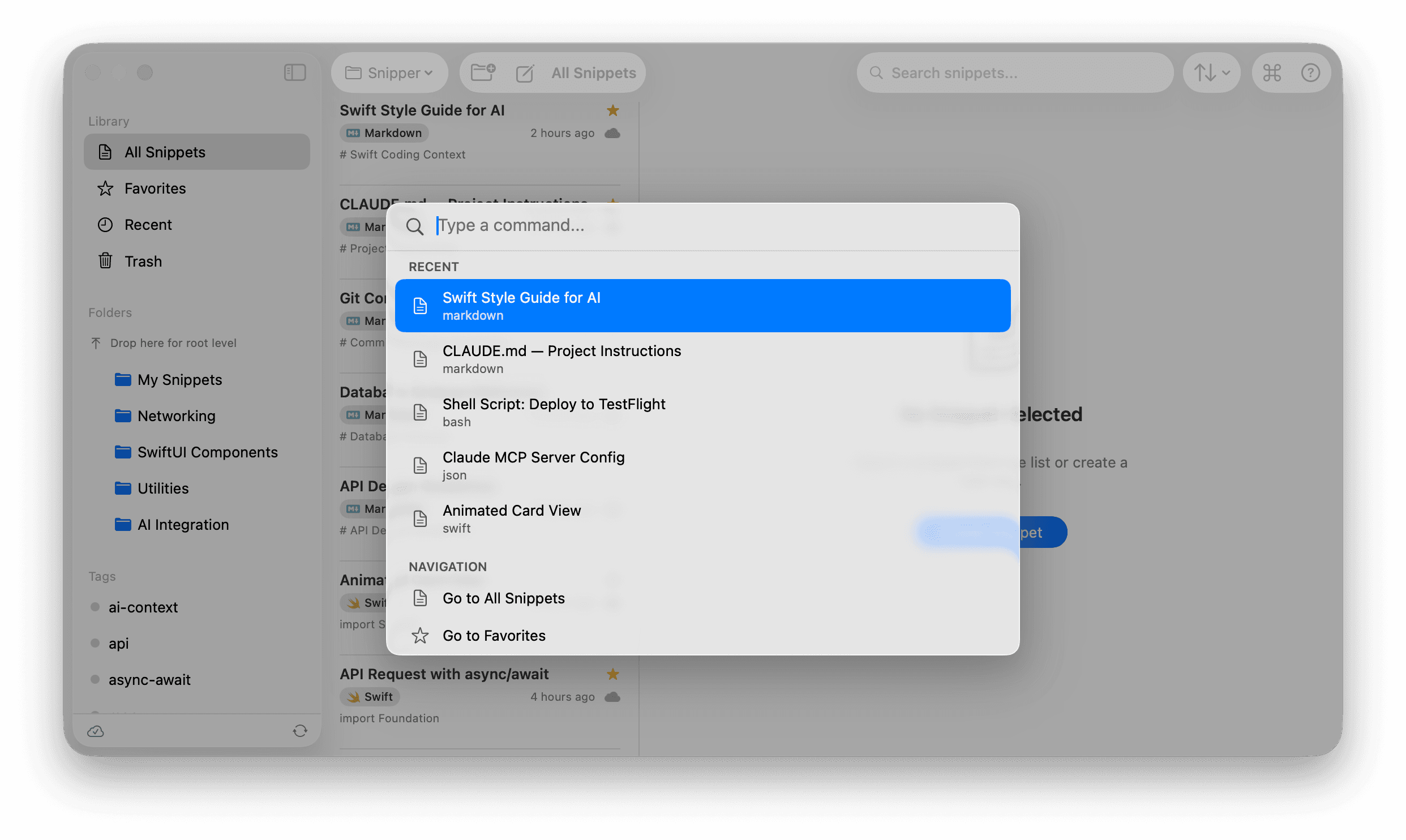Click the magnifier icon in command palette

click(x=415, y=226)
